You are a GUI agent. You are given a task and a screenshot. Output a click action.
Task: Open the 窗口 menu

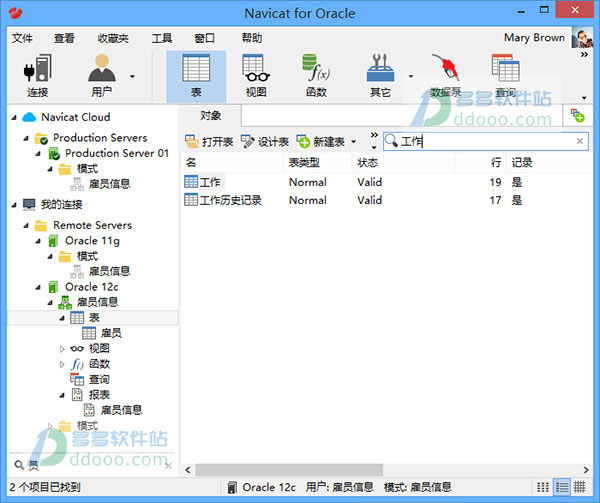204,38
